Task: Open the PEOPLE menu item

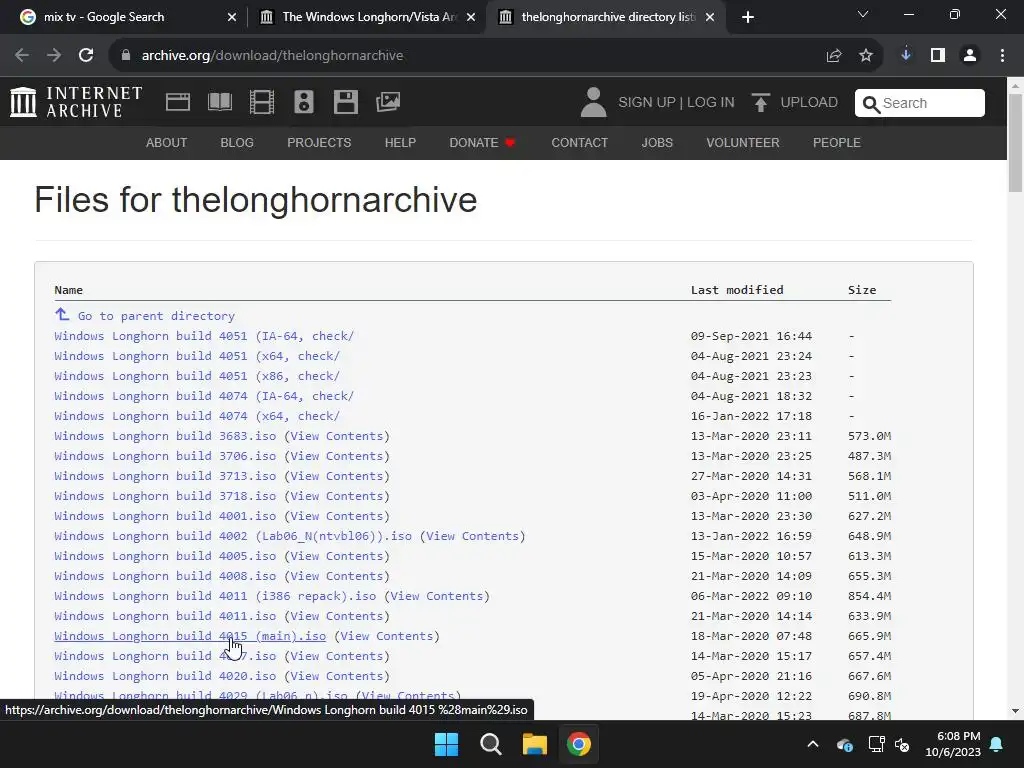Action: [837, 142]
